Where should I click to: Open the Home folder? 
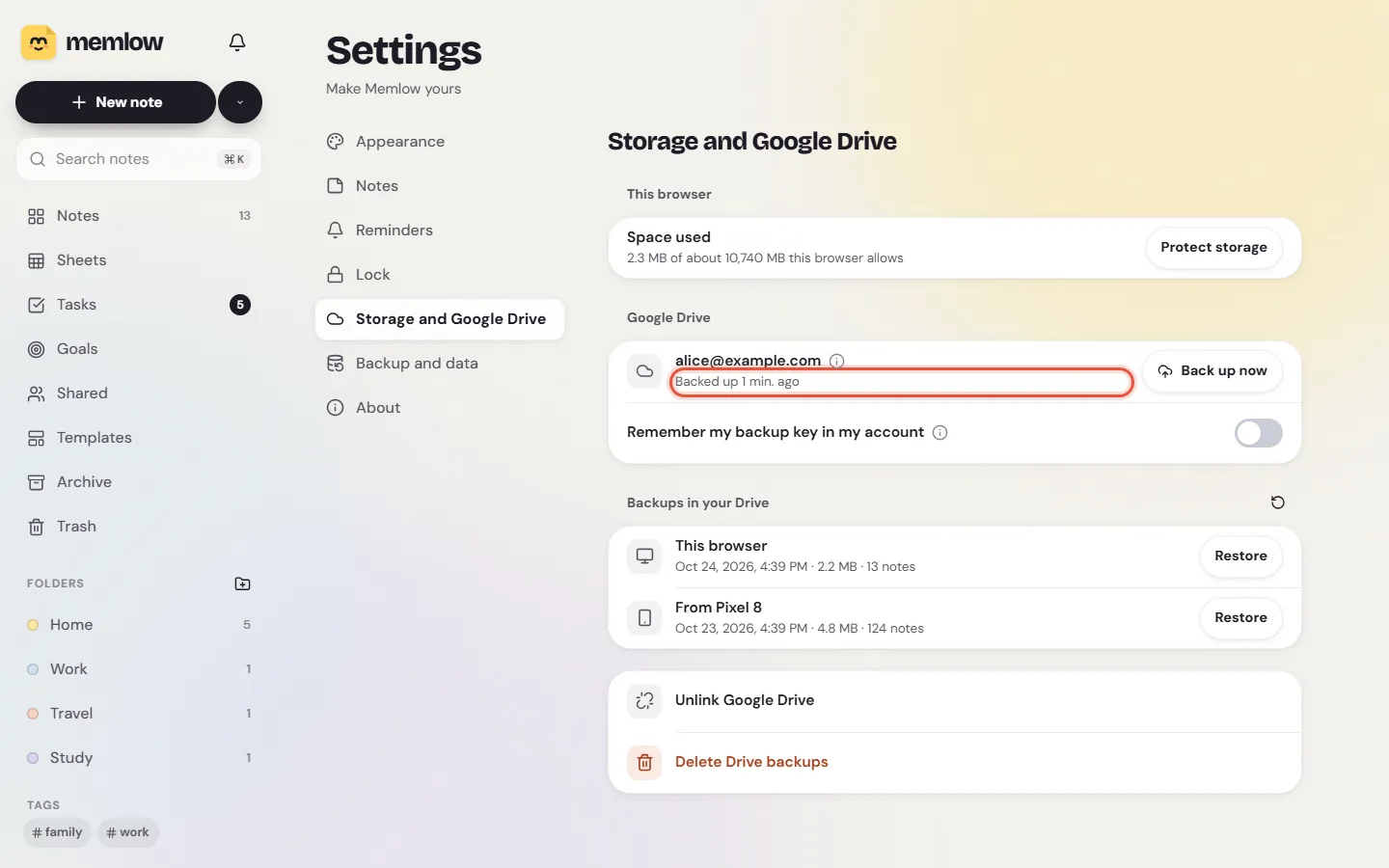[x=139, y=625]
